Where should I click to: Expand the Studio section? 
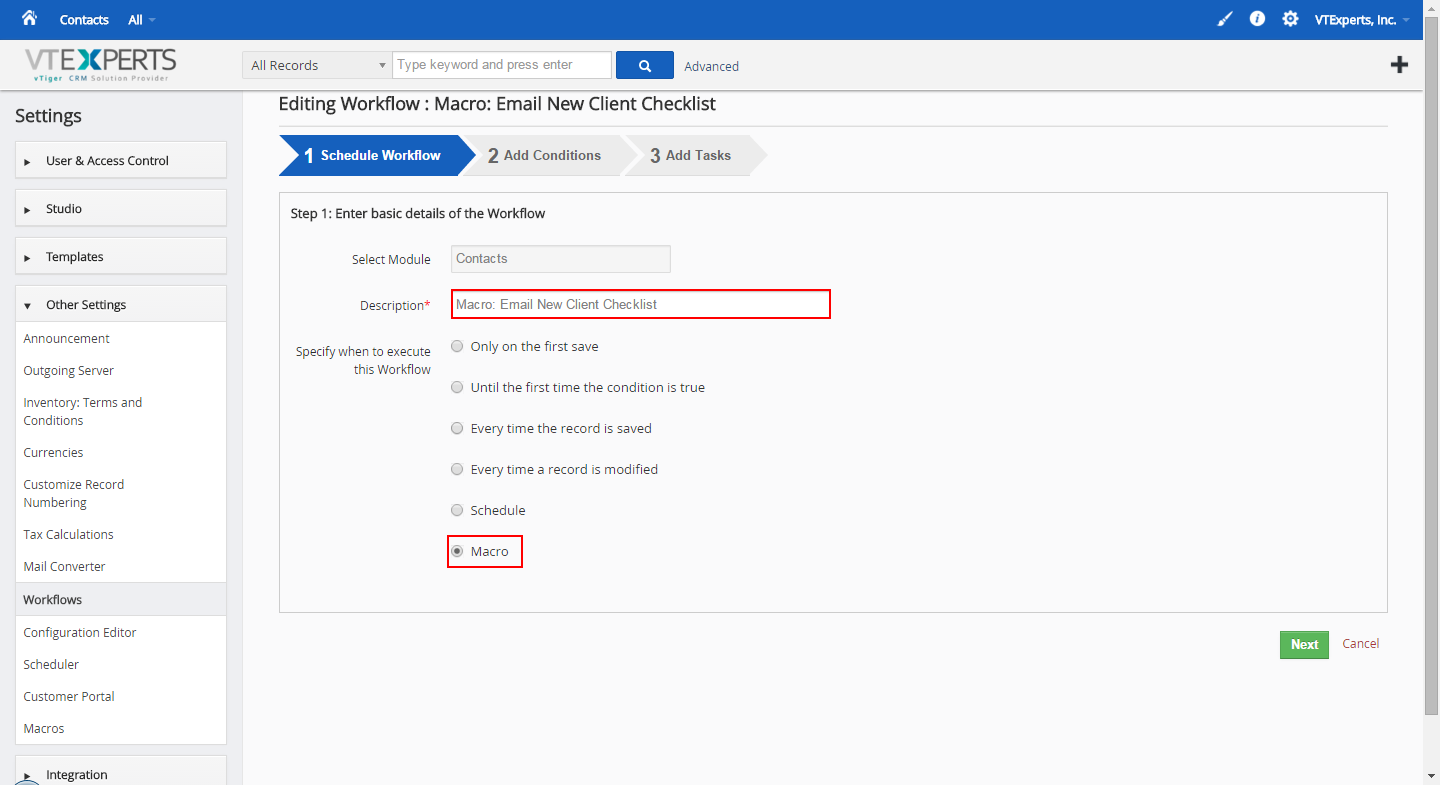[121, 208]
